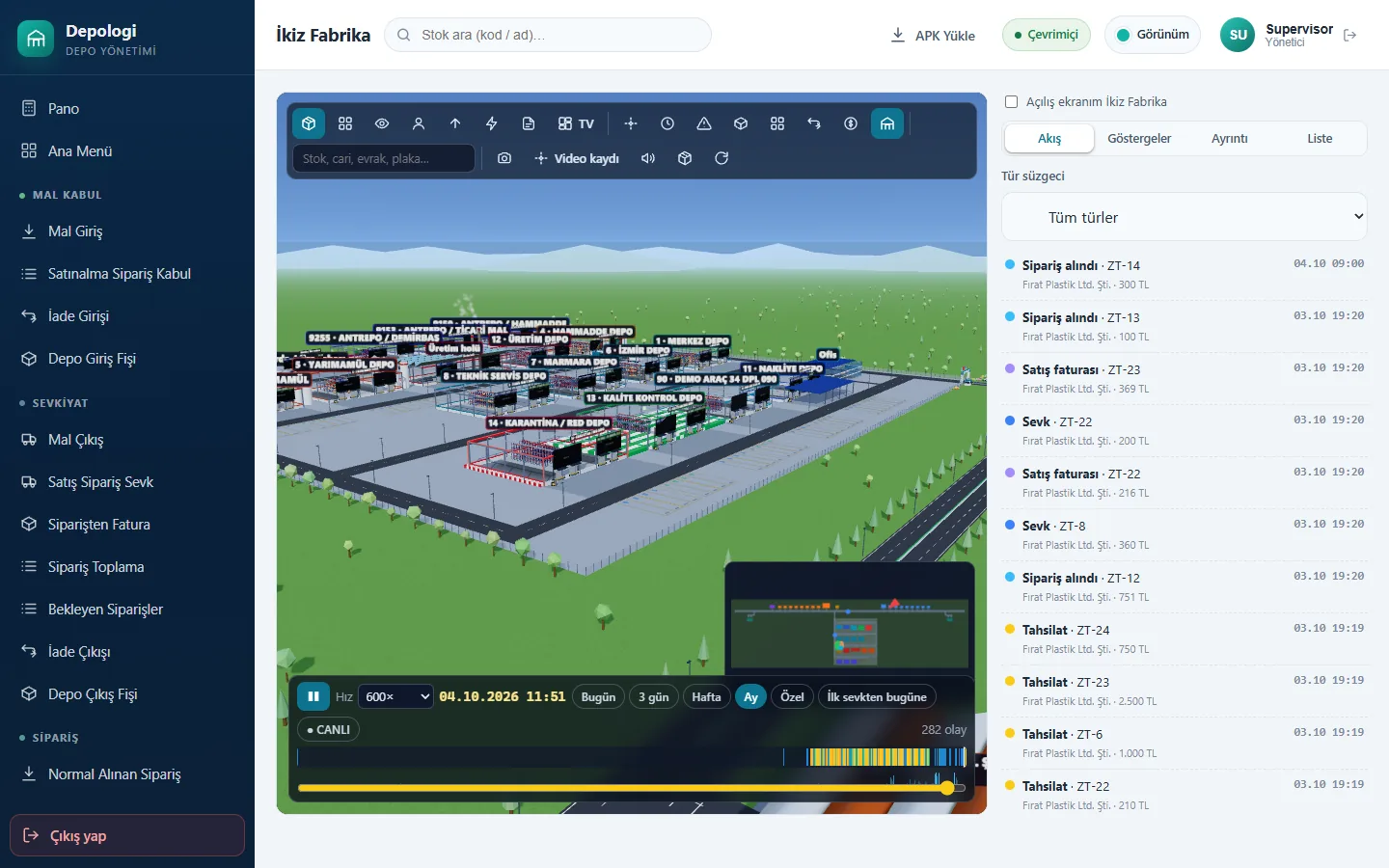Click the yellow timeline slider handle
Image resolution: width=1389 pixels, height=868 pixels.
pos(947,788)
